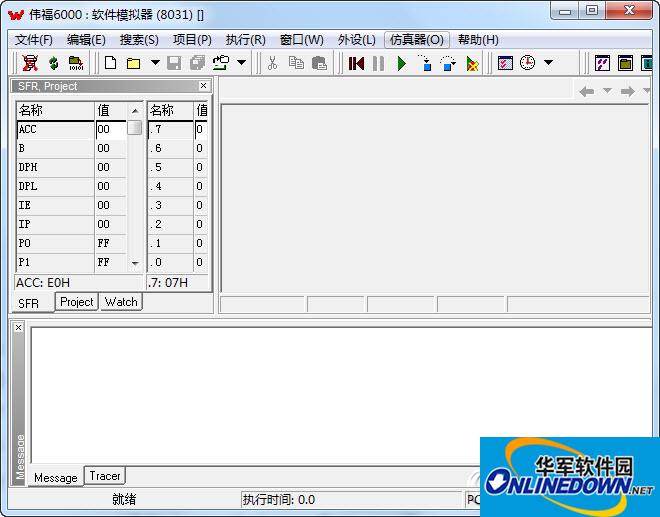Open the 外设(L) menu
This screenshot has height=517, width=660.
tap(357, 40)
